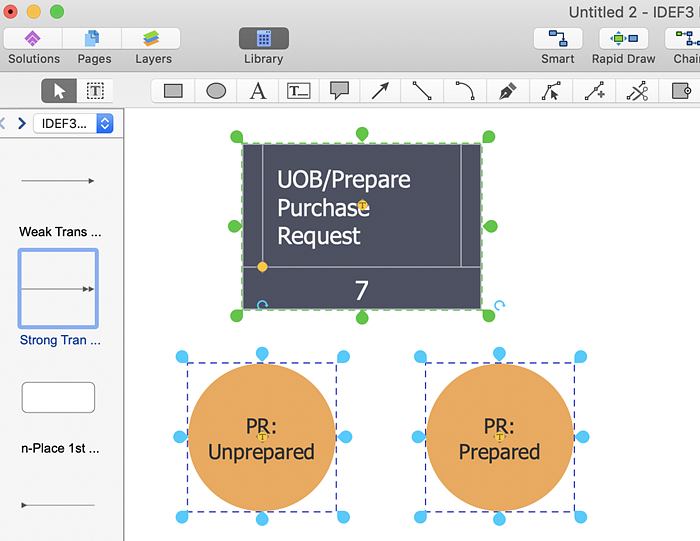This screenshot has height=541, width=700.
Task: Select the Rectangle shape tool
Action: (173, 91)
